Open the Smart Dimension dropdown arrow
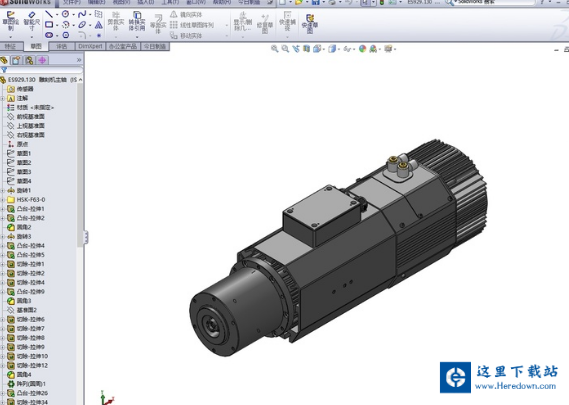Screen dimensions: 569x405 click(x=32, y=37)
